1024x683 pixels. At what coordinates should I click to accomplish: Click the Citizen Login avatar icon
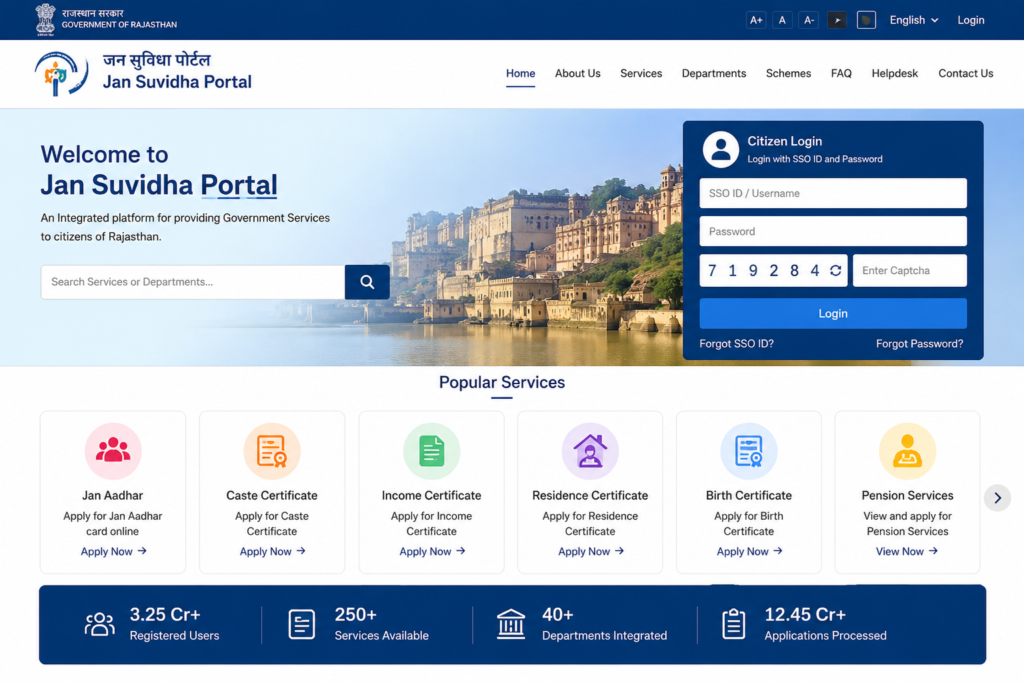(720, 150)
